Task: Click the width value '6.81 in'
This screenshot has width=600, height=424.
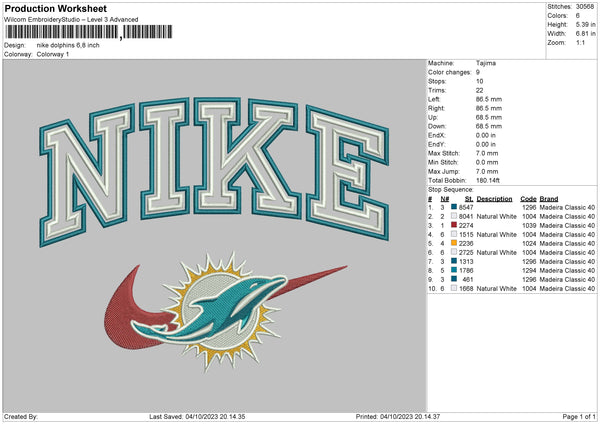Action: [585, 34]
